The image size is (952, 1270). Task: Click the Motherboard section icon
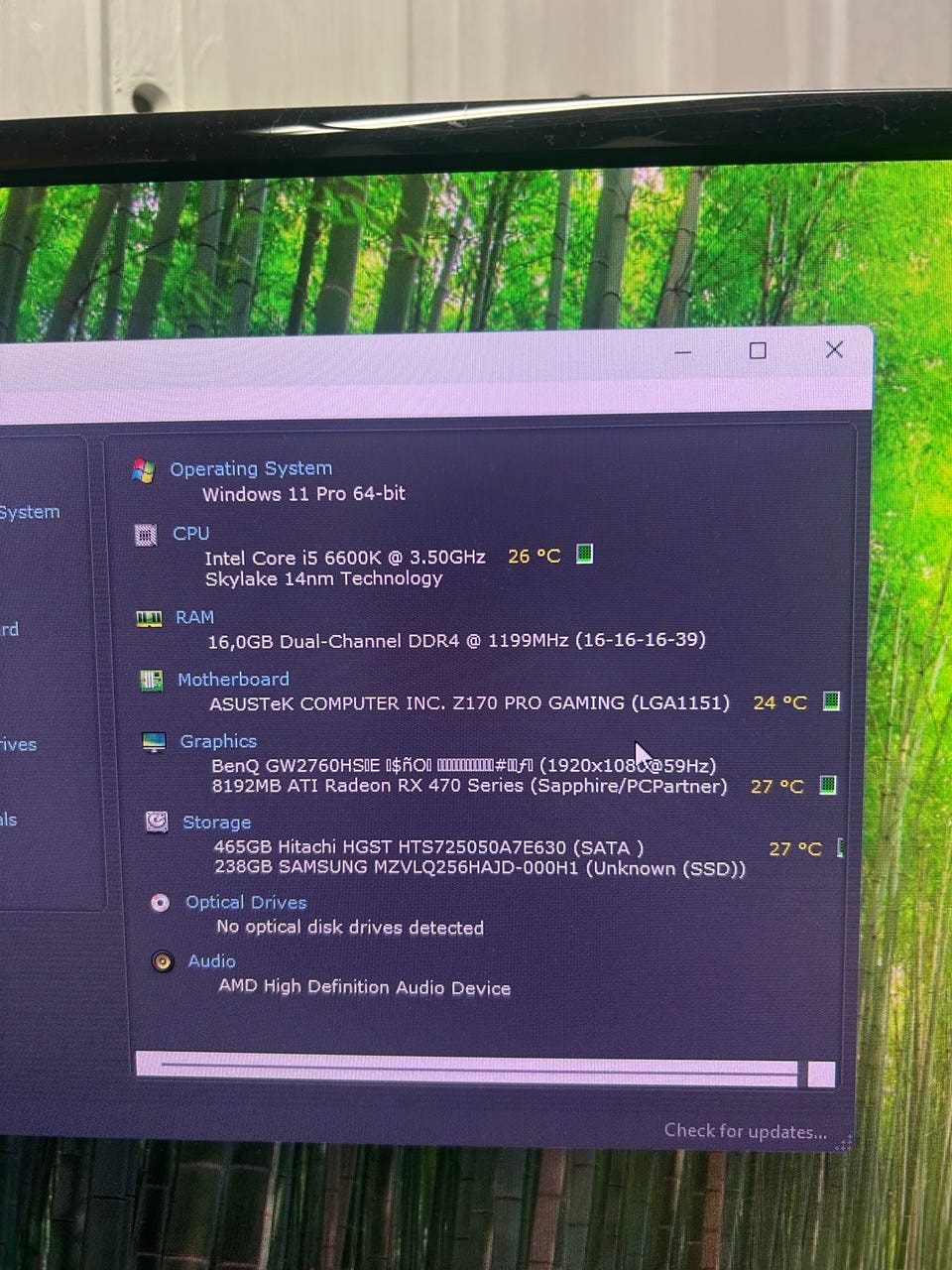point(151,681)
